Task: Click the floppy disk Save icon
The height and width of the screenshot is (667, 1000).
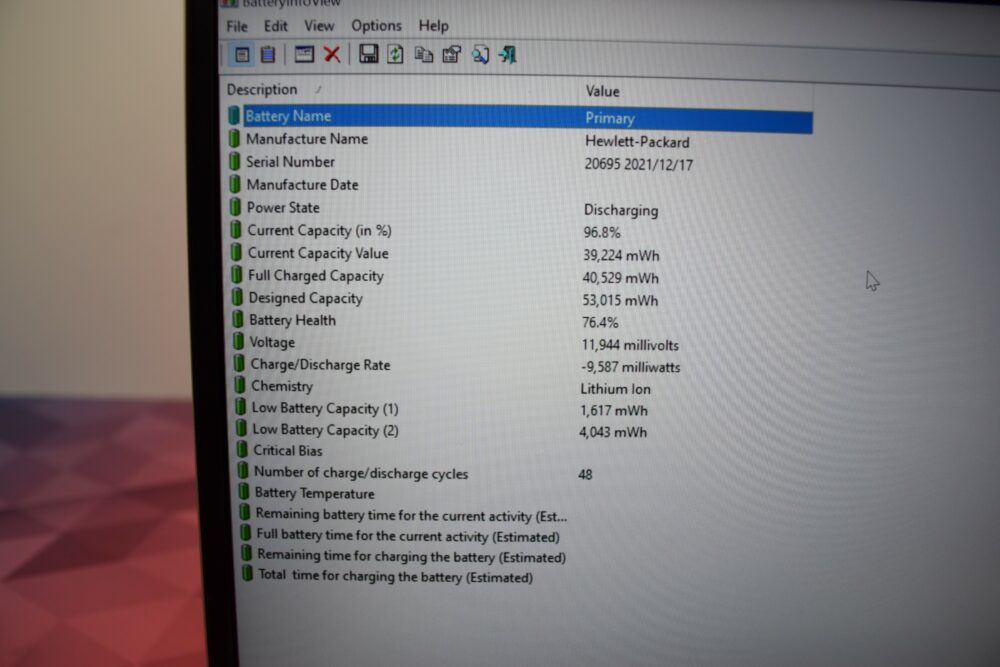Action: [x=368, y=54]
